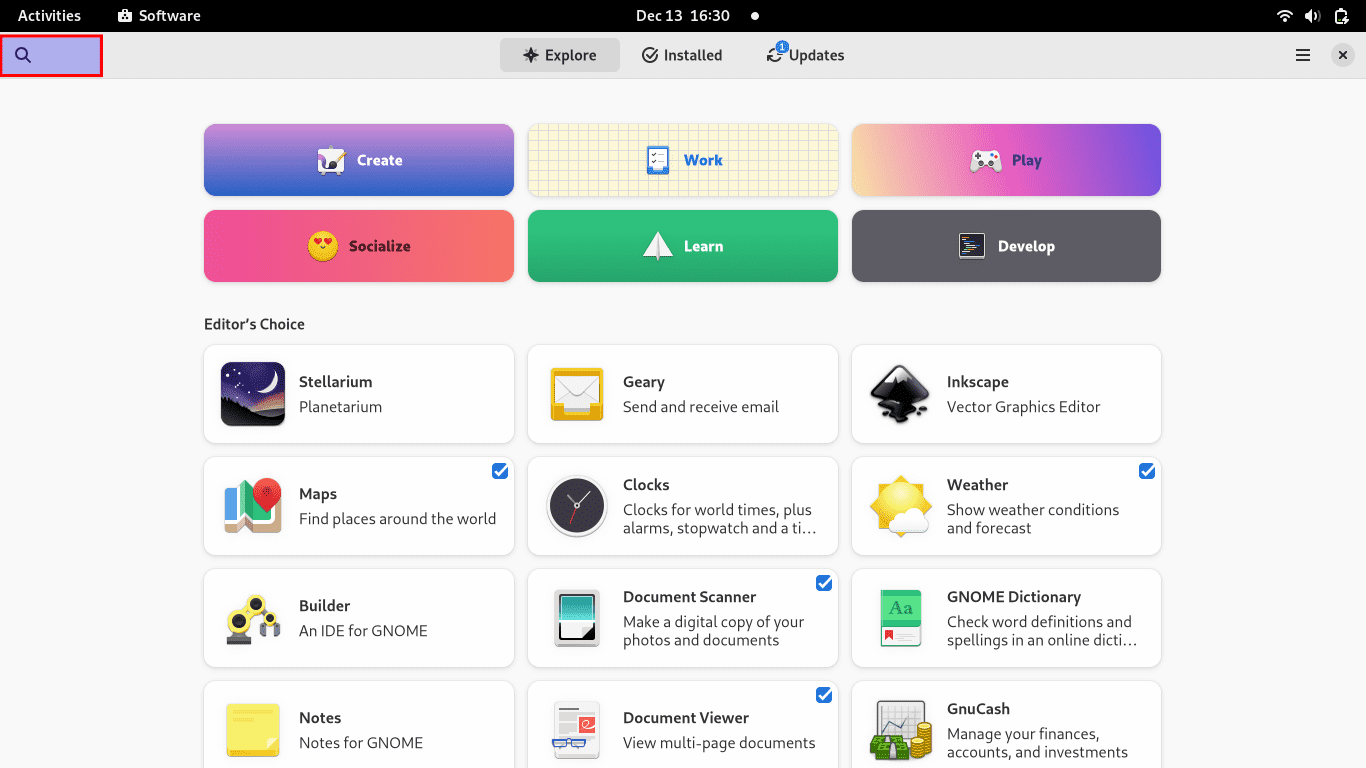Viewport: 1366px width, 768px height.
Task: Click the GNOME Dictionary title
Action: 1014,597
